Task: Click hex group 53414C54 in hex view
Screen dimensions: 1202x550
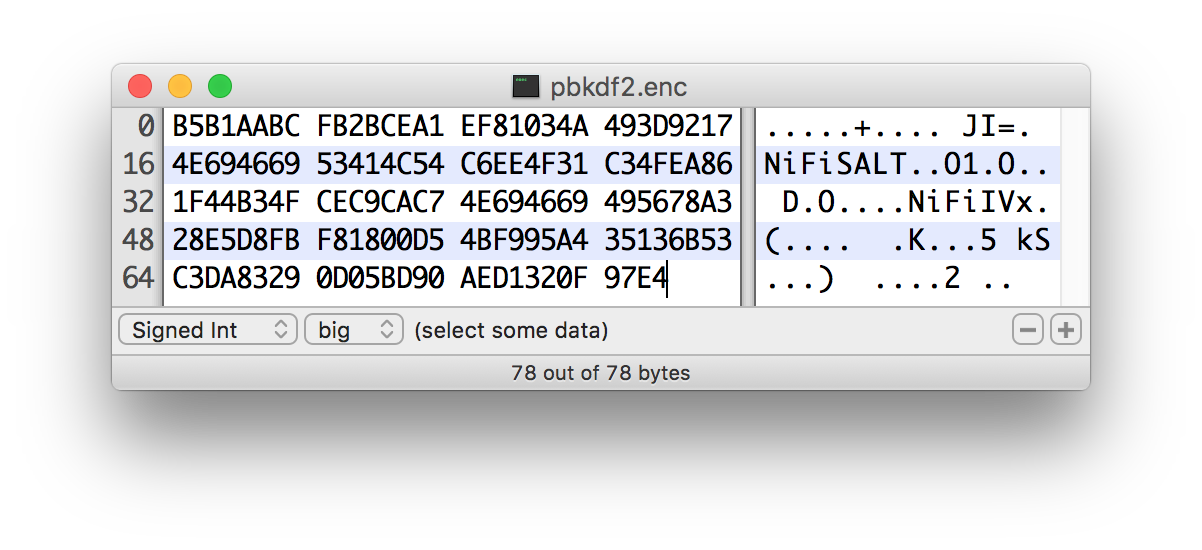Action: (380, 164)
